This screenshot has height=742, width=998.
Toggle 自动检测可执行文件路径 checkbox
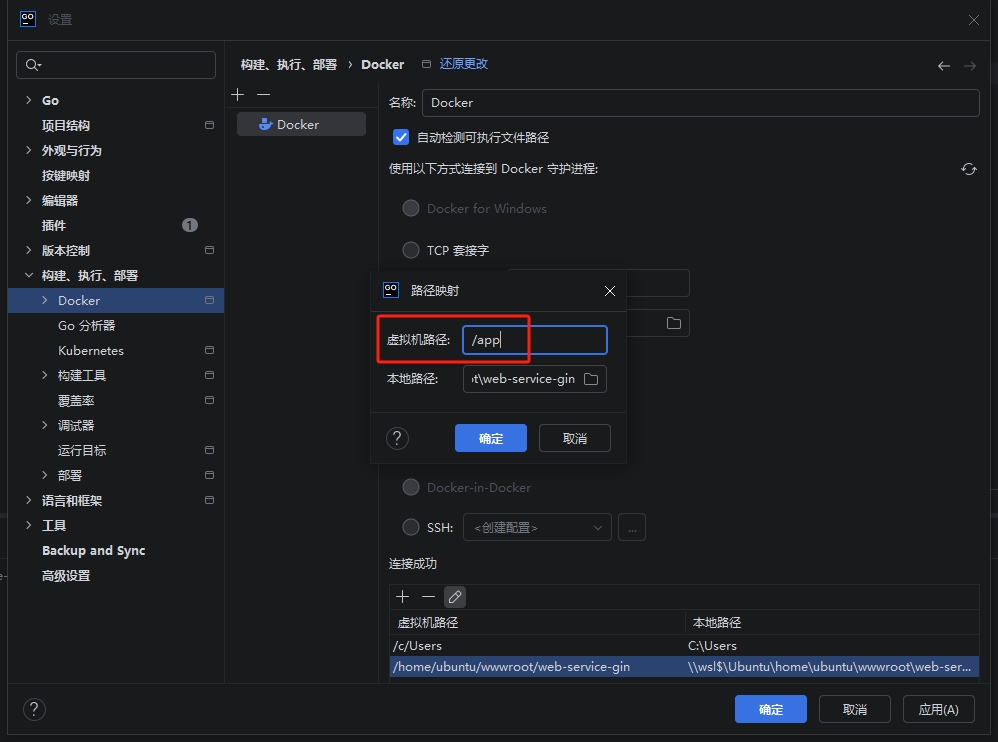[401, 137]
